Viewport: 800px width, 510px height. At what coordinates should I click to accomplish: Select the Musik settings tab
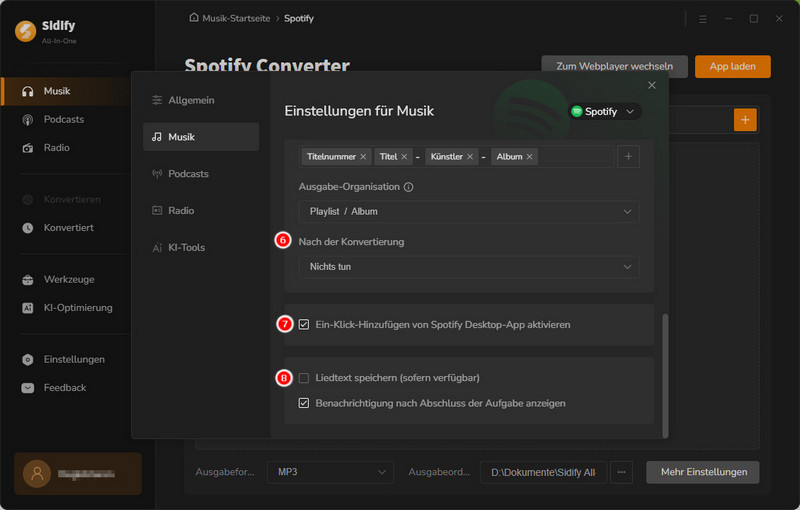click(x=201, y=137)
